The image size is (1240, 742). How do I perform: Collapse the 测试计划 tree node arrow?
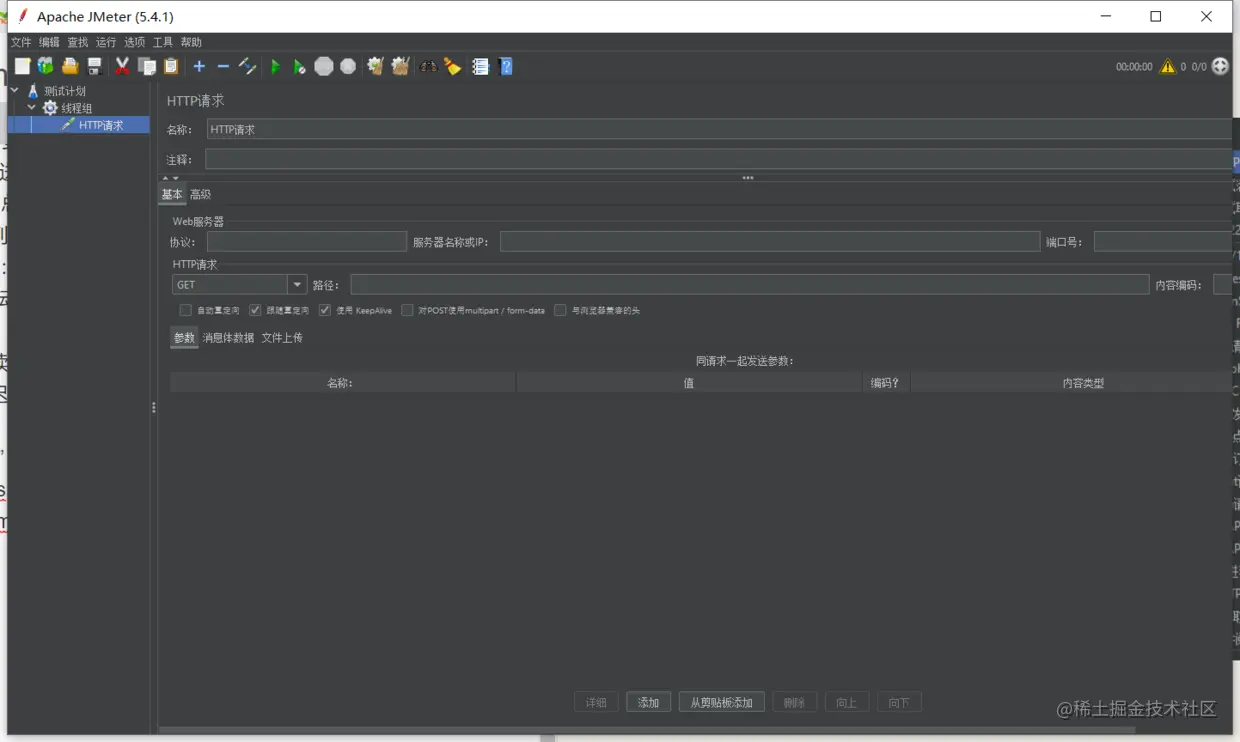(15, 91)
